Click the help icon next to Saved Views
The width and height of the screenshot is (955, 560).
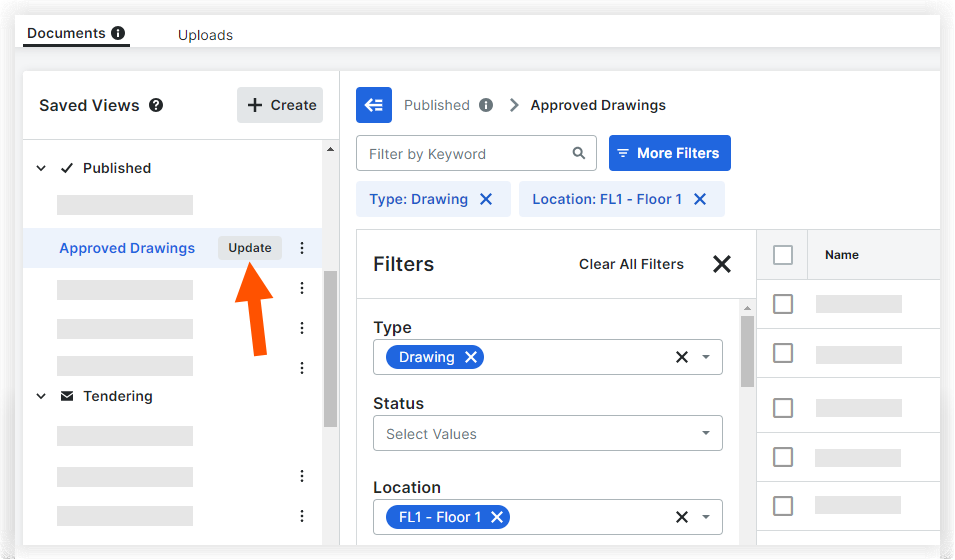pos(156,105)
